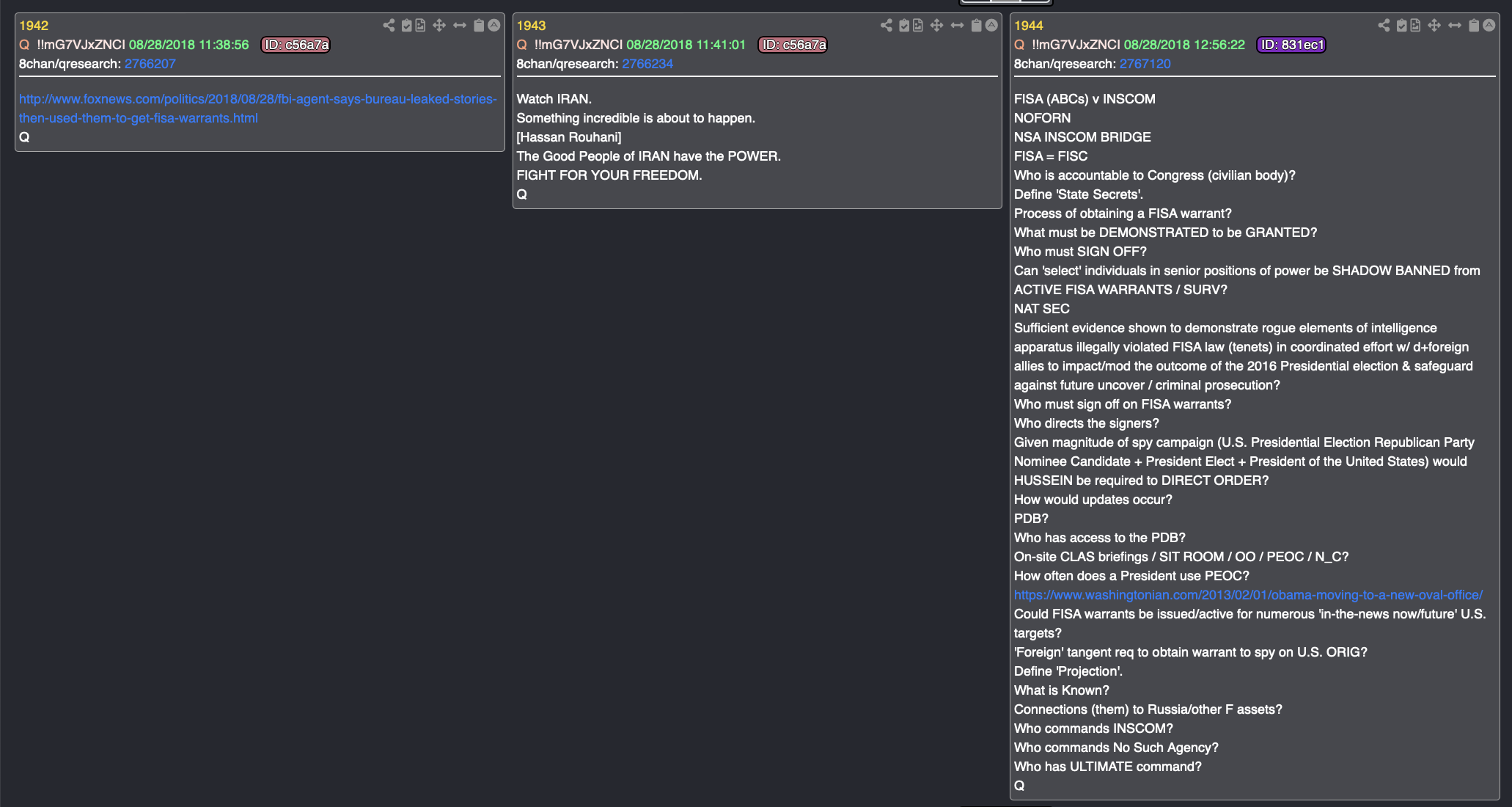Click 'Who must SIGN OFF?' line
Screen dimensions: 1512x807
1080,252
